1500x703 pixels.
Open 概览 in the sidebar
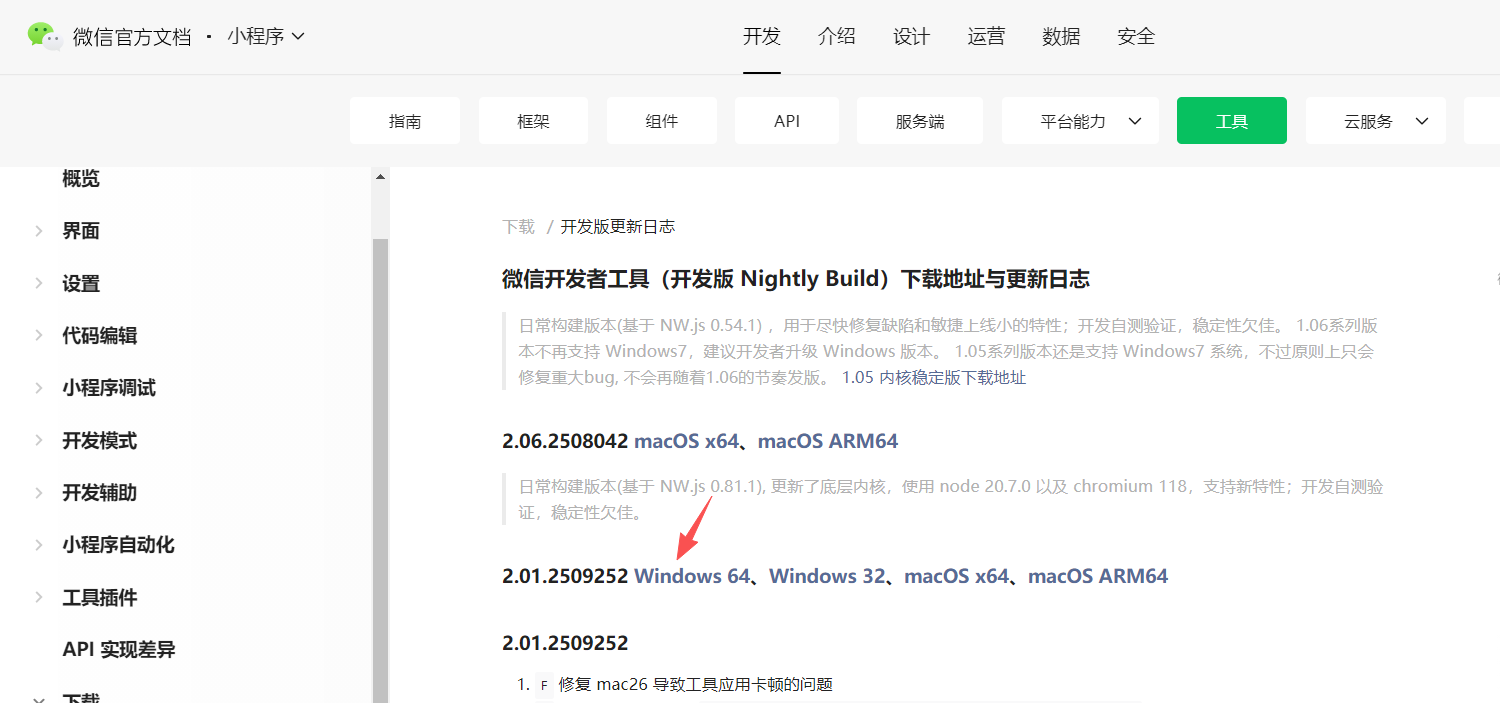click(x=81, y=179)
